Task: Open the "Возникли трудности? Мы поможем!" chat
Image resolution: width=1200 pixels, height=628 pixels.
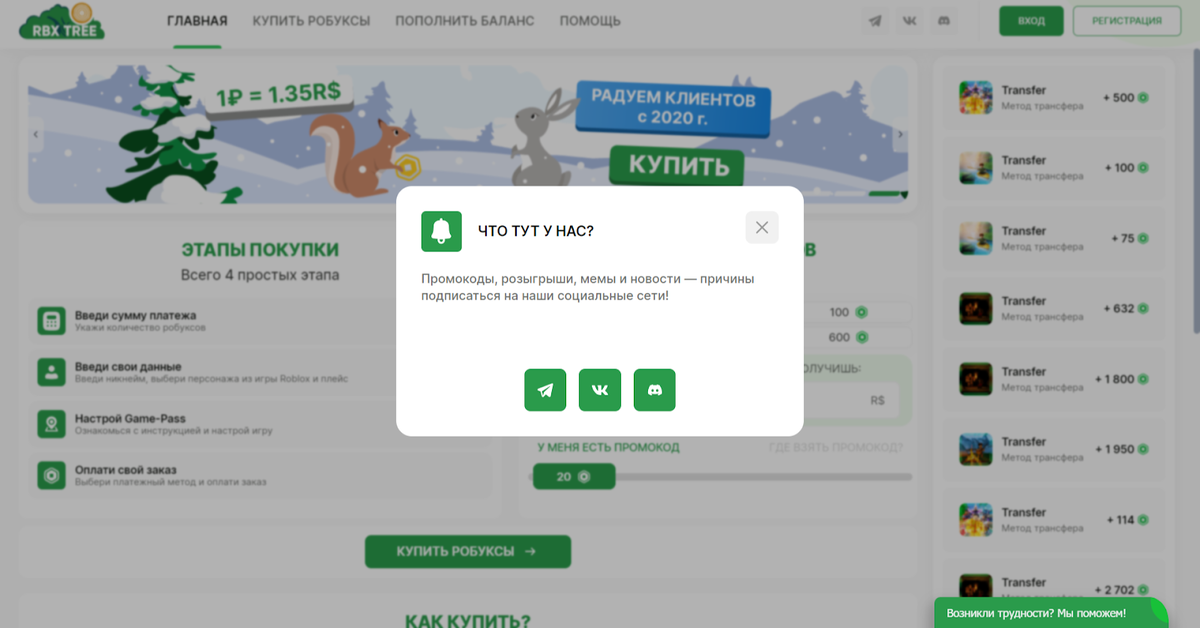Action: pyautogui.click(x=1050, y=613)
